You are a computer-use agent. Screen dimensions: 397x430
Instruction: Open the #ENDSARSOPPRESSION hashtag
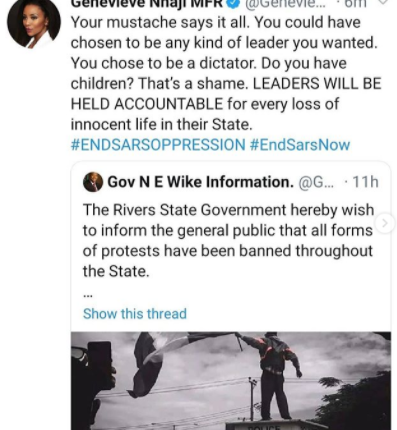pyautogui.click(x=158, y=145)
